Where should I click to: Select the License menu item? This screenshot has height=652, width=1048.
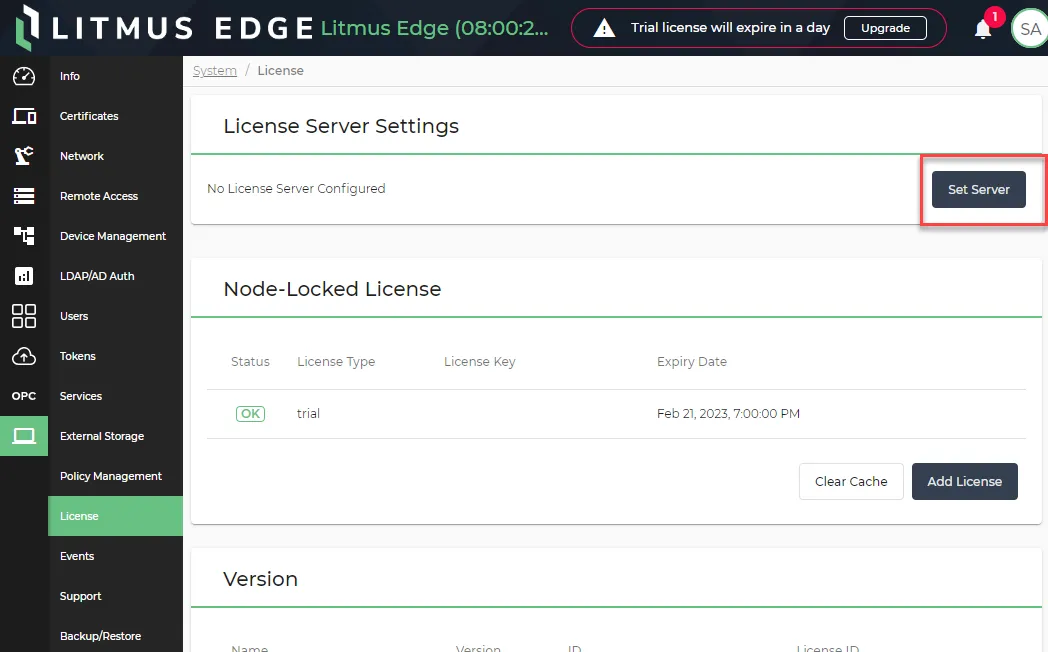(115, 516)
